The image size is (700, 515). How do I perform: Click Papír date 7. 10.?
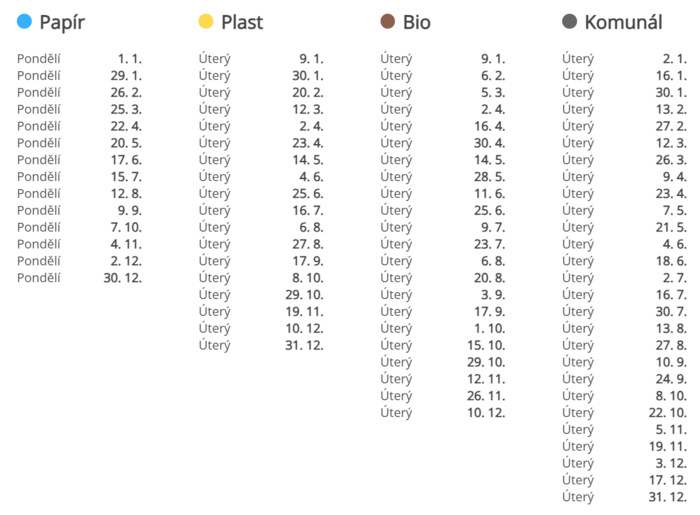point(126,228)
